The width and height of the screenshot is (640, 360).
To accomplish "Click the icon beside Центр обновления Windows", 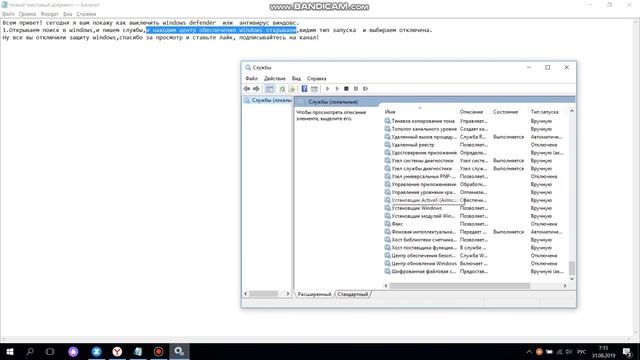I will click(387, 263).
